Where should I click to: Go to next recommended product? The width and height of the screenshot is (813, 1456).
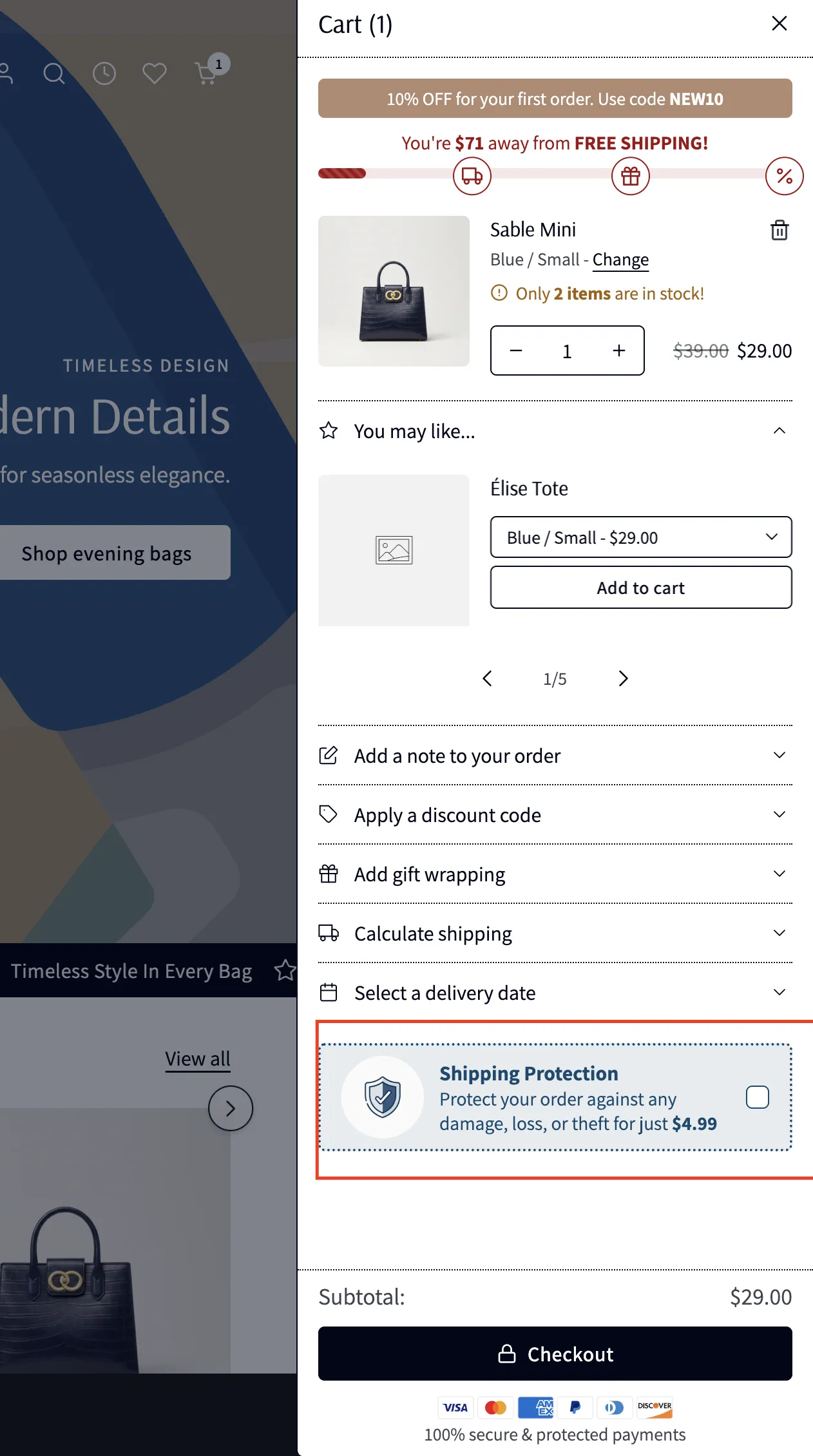click(x=623, y=678)
